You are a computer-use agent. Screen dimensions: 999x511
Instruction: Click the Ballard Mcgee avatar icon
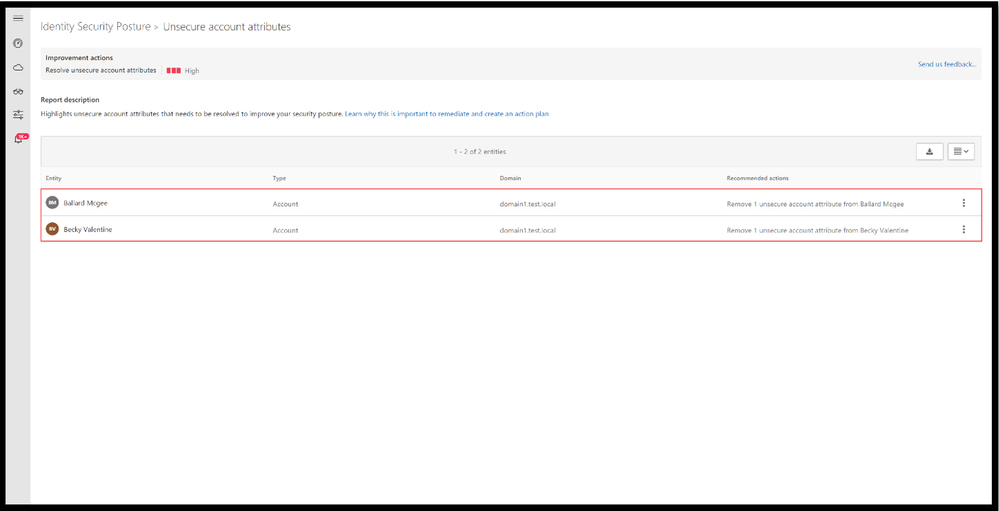[52, 203]
